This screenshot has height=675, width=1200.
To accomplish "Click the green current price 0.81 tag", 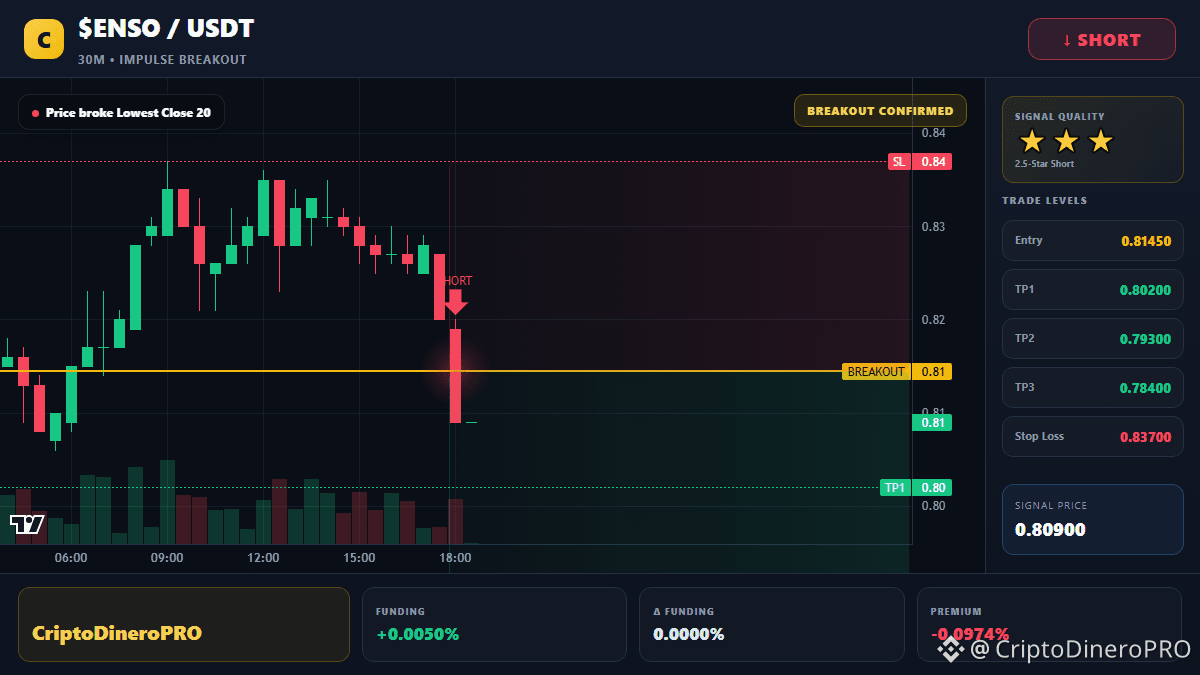I will pyautogui.click(x=932, y=423).
